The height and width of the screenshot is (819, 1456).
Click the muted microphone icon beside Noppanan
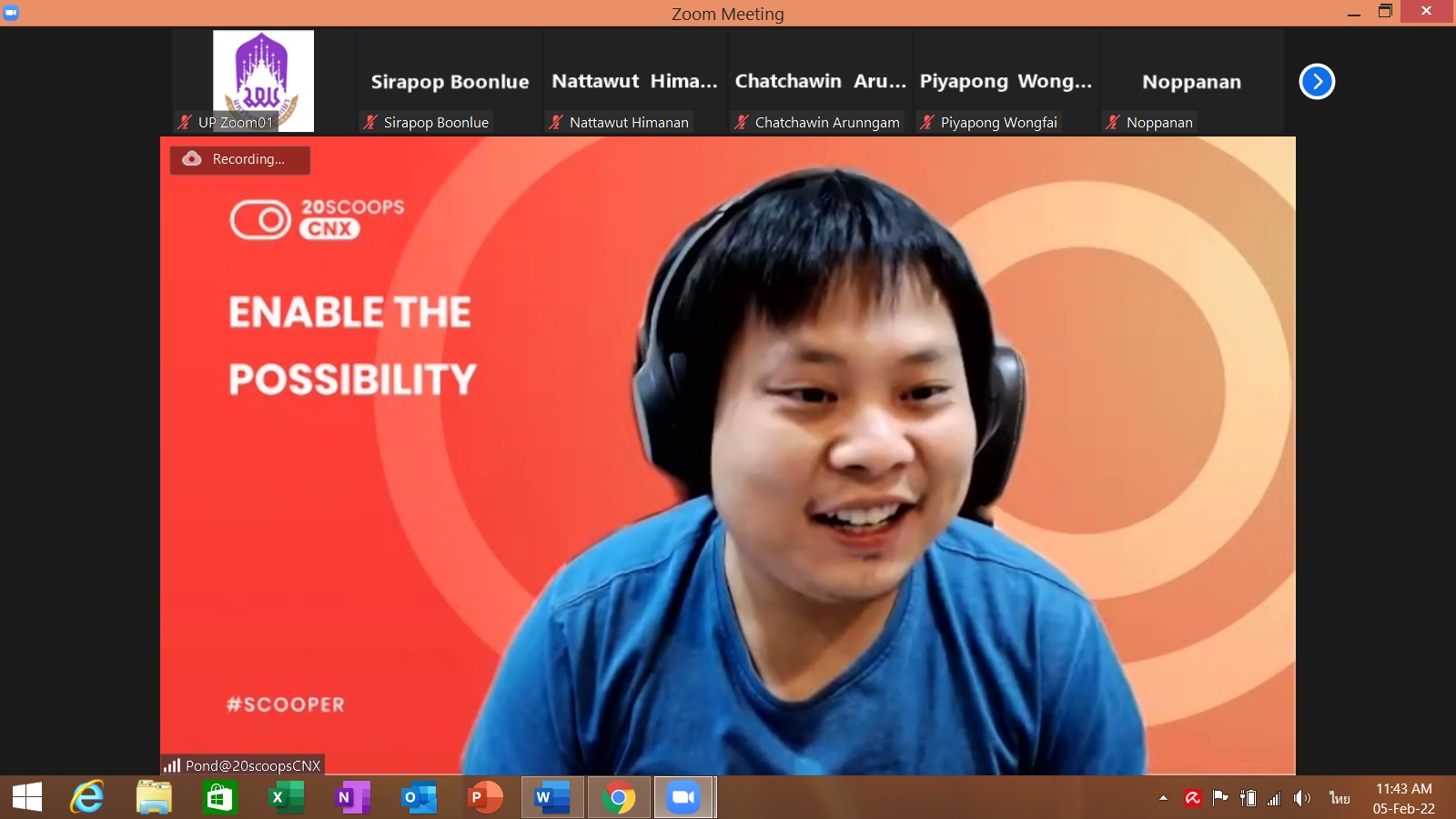tap(1113, 122)
